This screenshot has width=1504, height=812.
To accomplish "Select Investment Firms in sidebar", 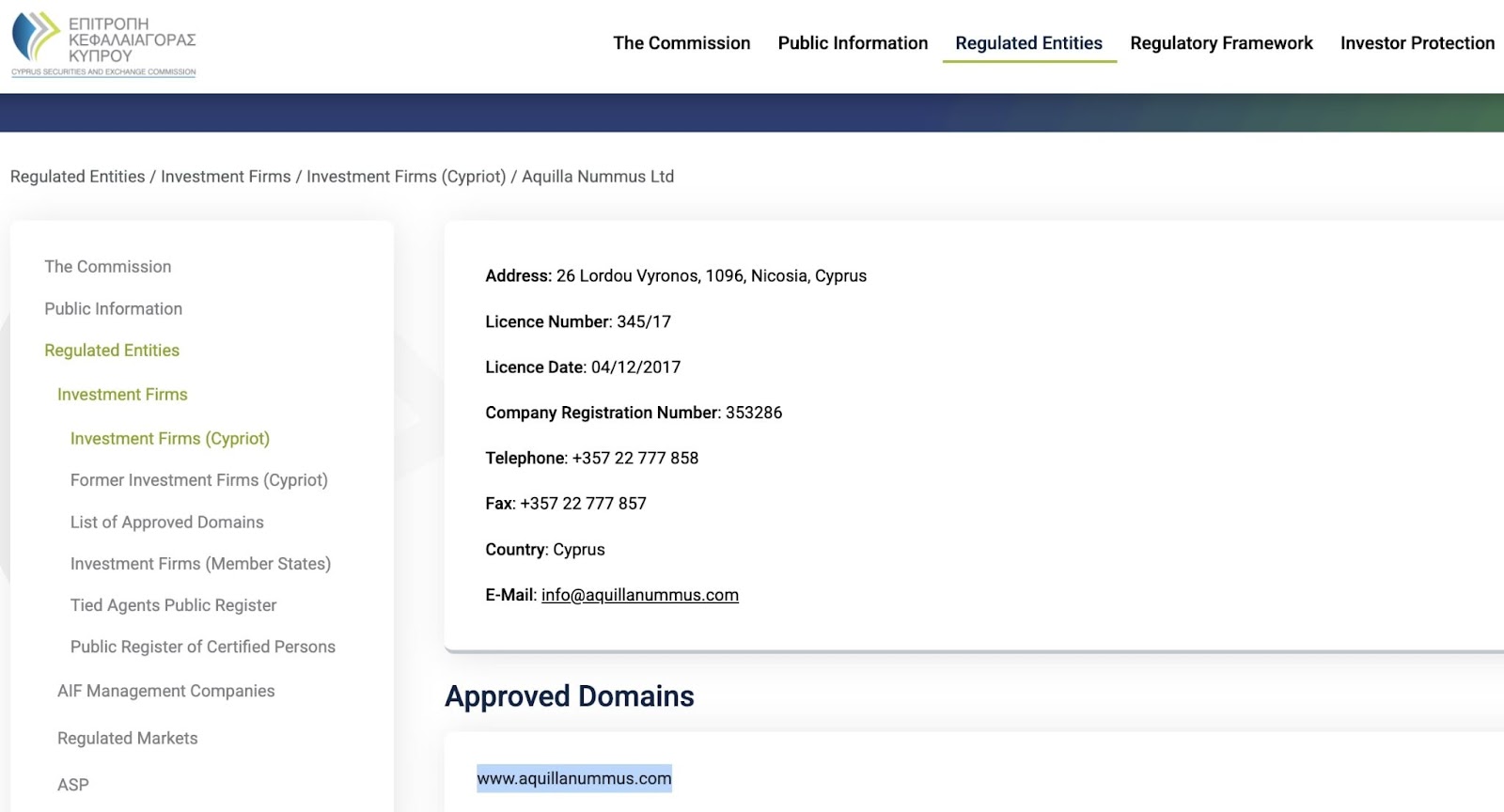I will click(122, 395).
